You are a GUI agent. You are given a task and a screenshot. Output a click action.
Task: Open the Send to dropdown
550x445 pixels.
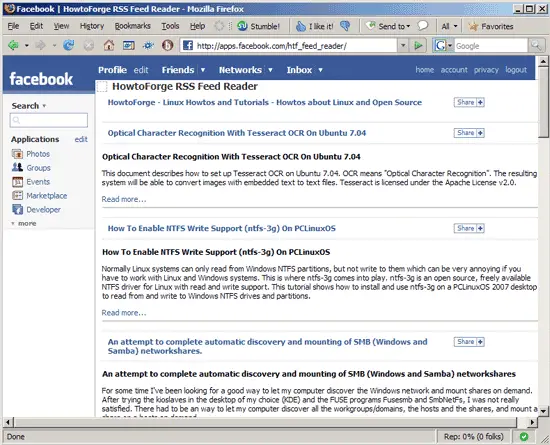point(387,26)
